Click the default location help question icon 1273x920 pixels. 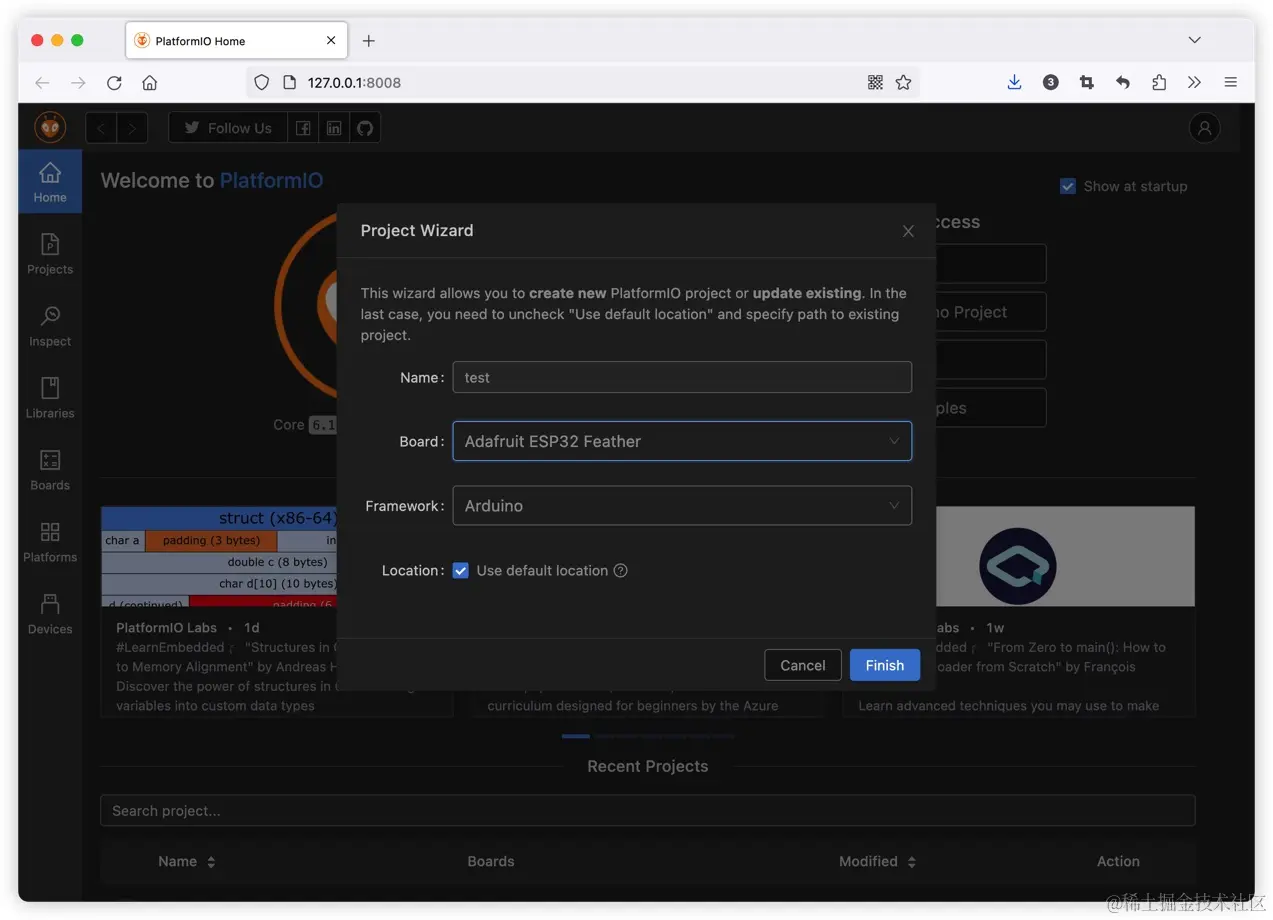pyautogui.click(x=620, y=570)
